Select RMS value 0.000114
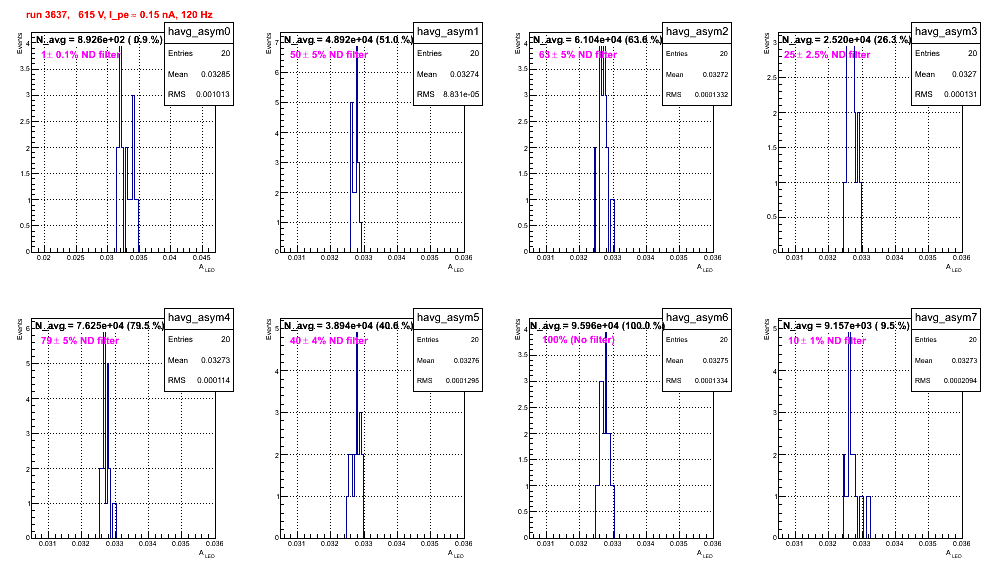 point(213,381)
